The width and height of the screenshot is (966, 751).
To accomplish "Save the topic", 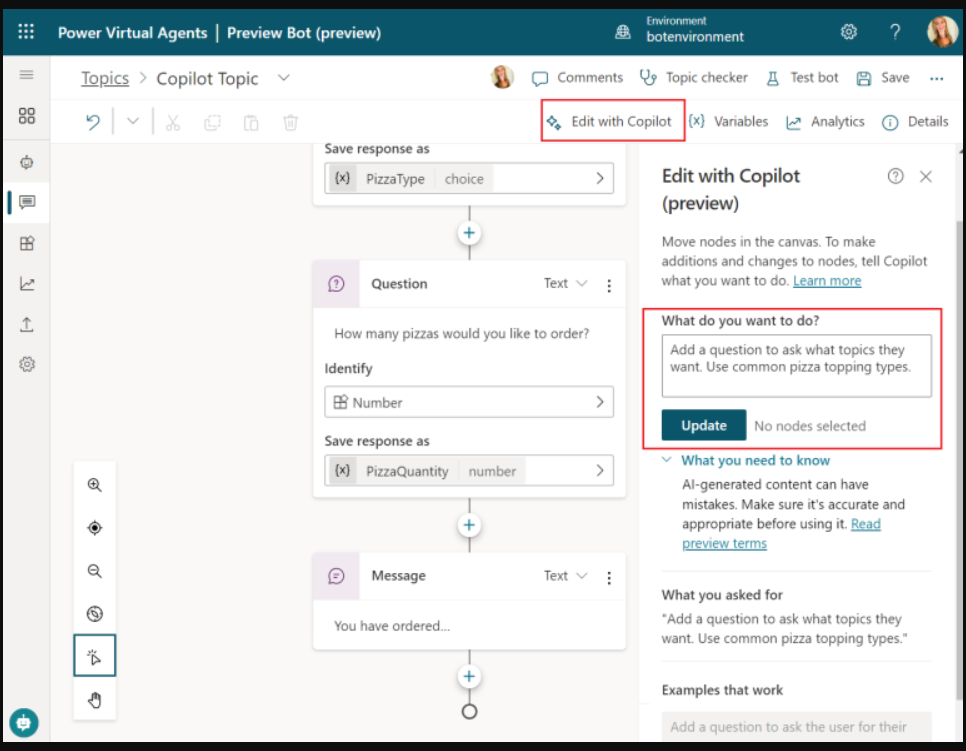I will click(883, 78).
